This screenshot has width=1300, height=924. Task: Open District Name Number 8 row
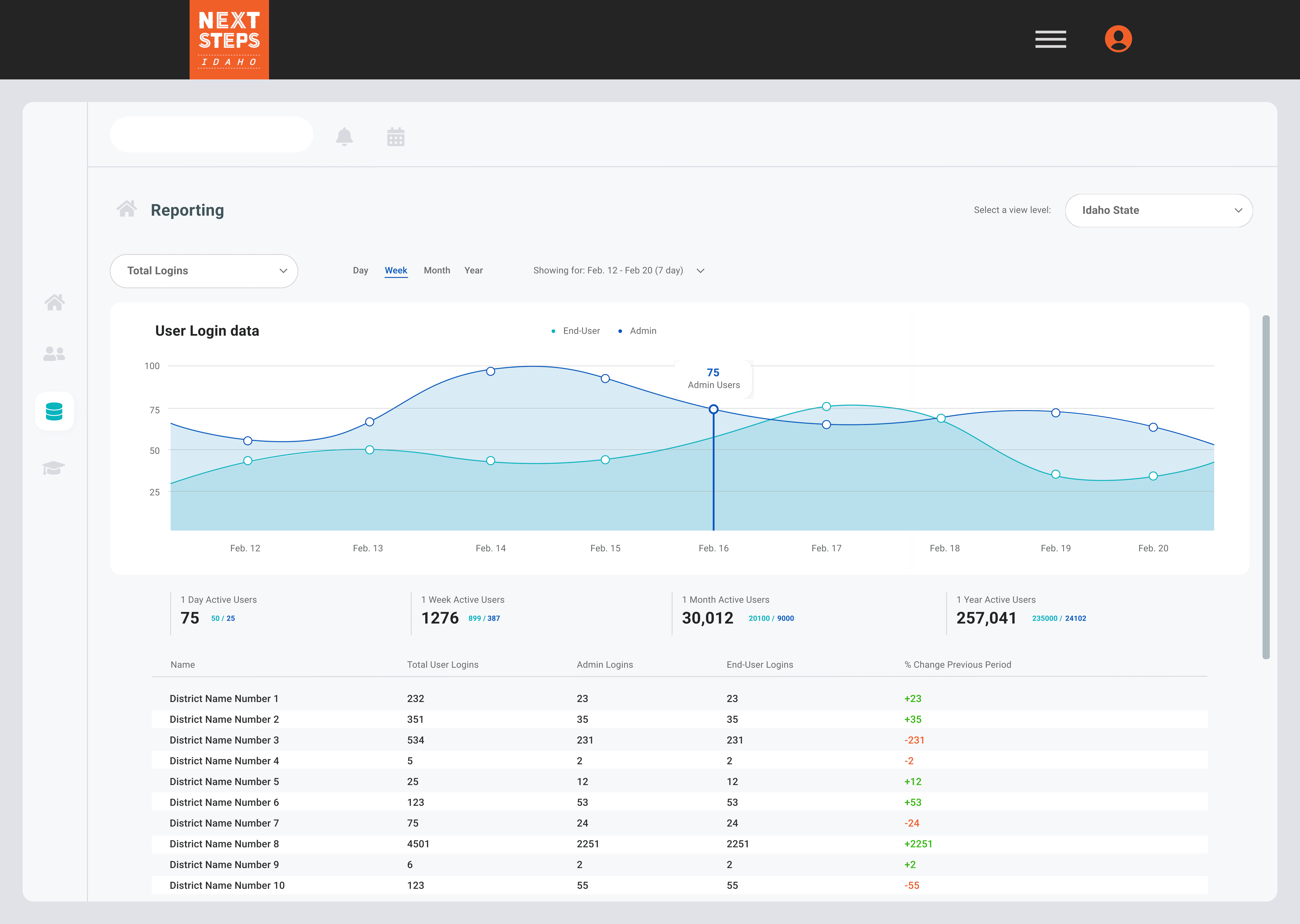coord(224,844)
